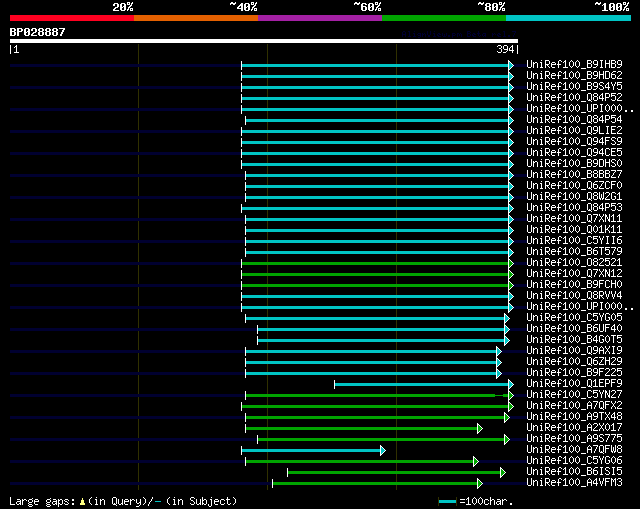Open the UniRef100_Q9LIE2 entry
Image resolution: width=640 pixels, height=509 pixels.
click(574, 131)
